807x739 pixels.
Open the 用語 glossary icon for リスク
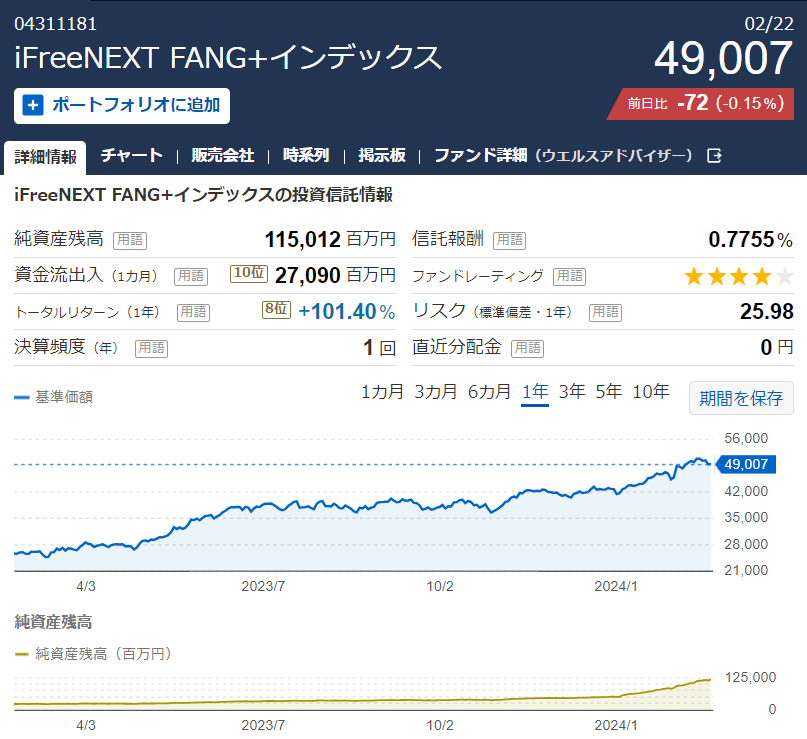(x=605, y=312)
